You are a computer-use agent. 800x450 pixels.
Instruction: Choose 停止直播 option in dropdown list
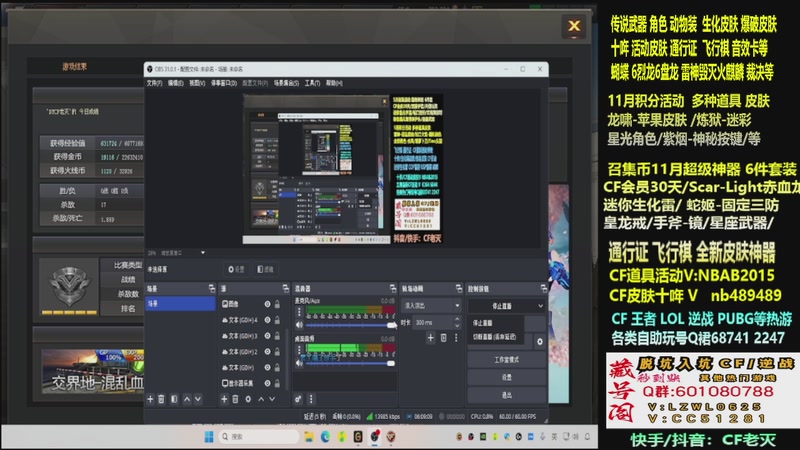tap(495, 323)
